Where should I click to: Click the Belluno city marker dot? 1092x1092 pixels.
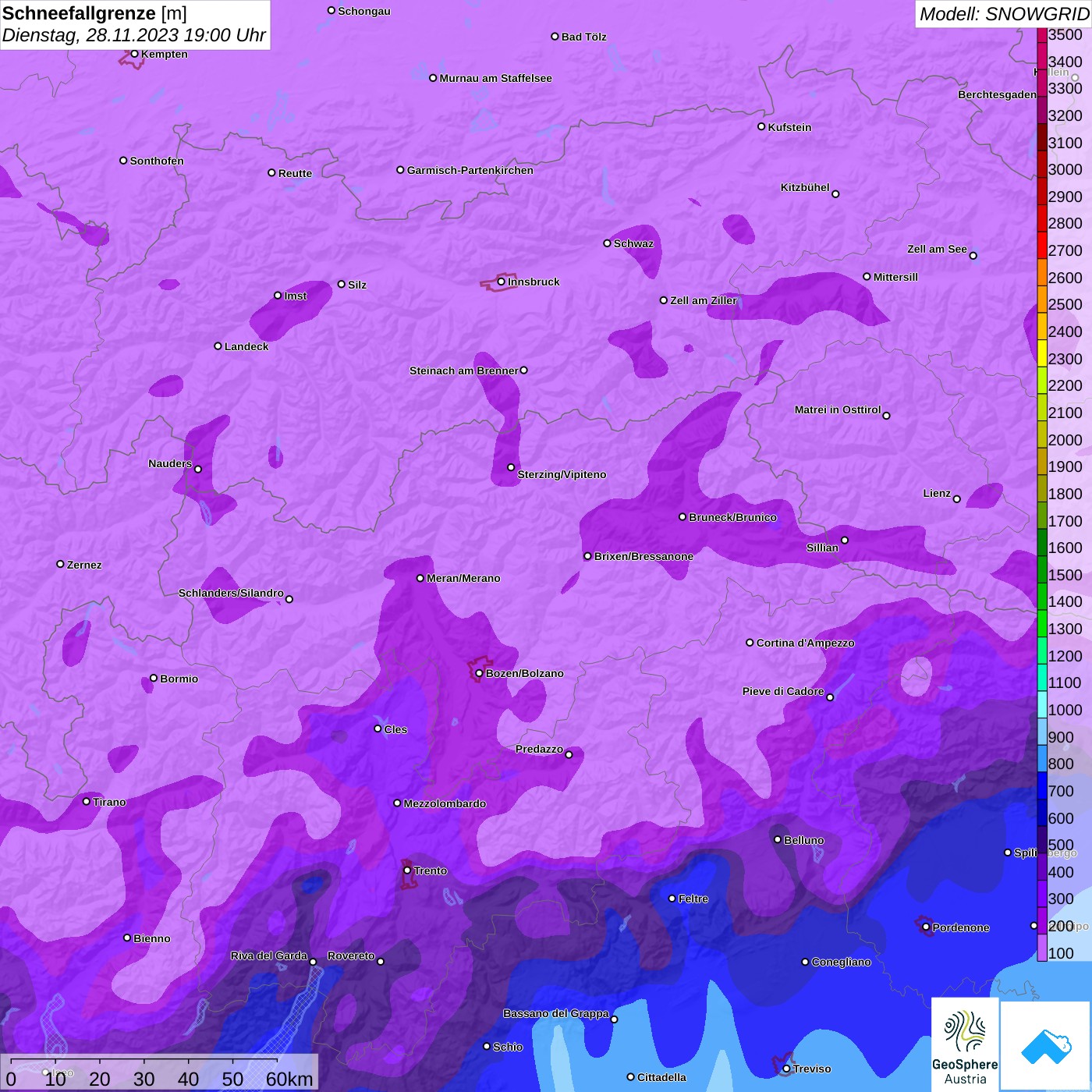click(x=778, y=839)
